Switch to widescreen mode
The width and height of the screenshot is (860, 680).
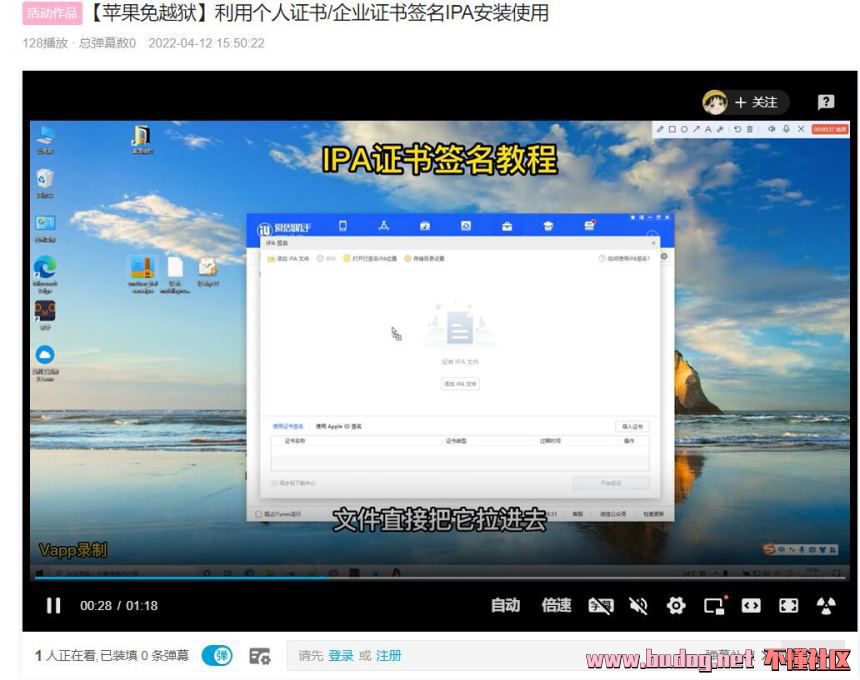pos(751,605)
